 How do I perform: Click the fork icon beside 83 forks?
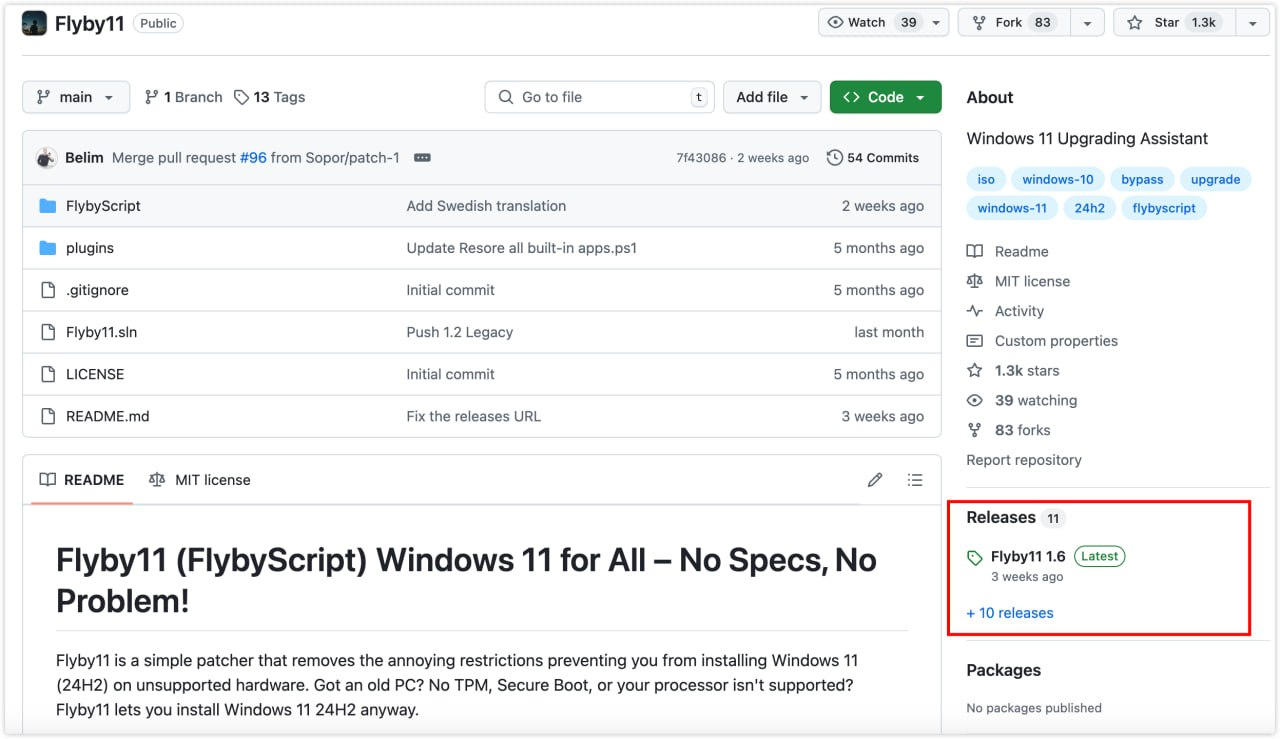coord(975,430)
